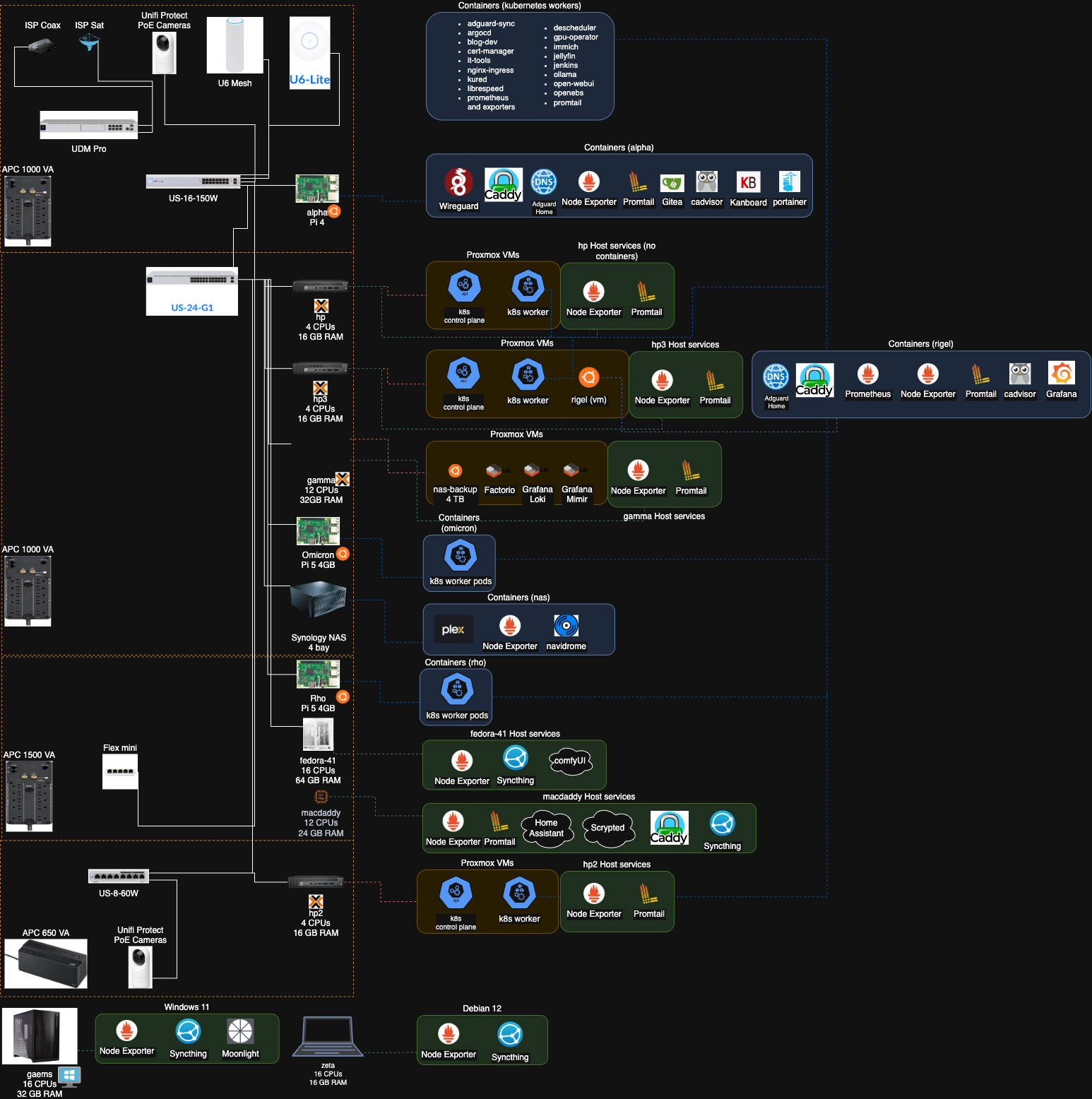Select the Caddy icon in macdaddy Host services

point(669,828)
